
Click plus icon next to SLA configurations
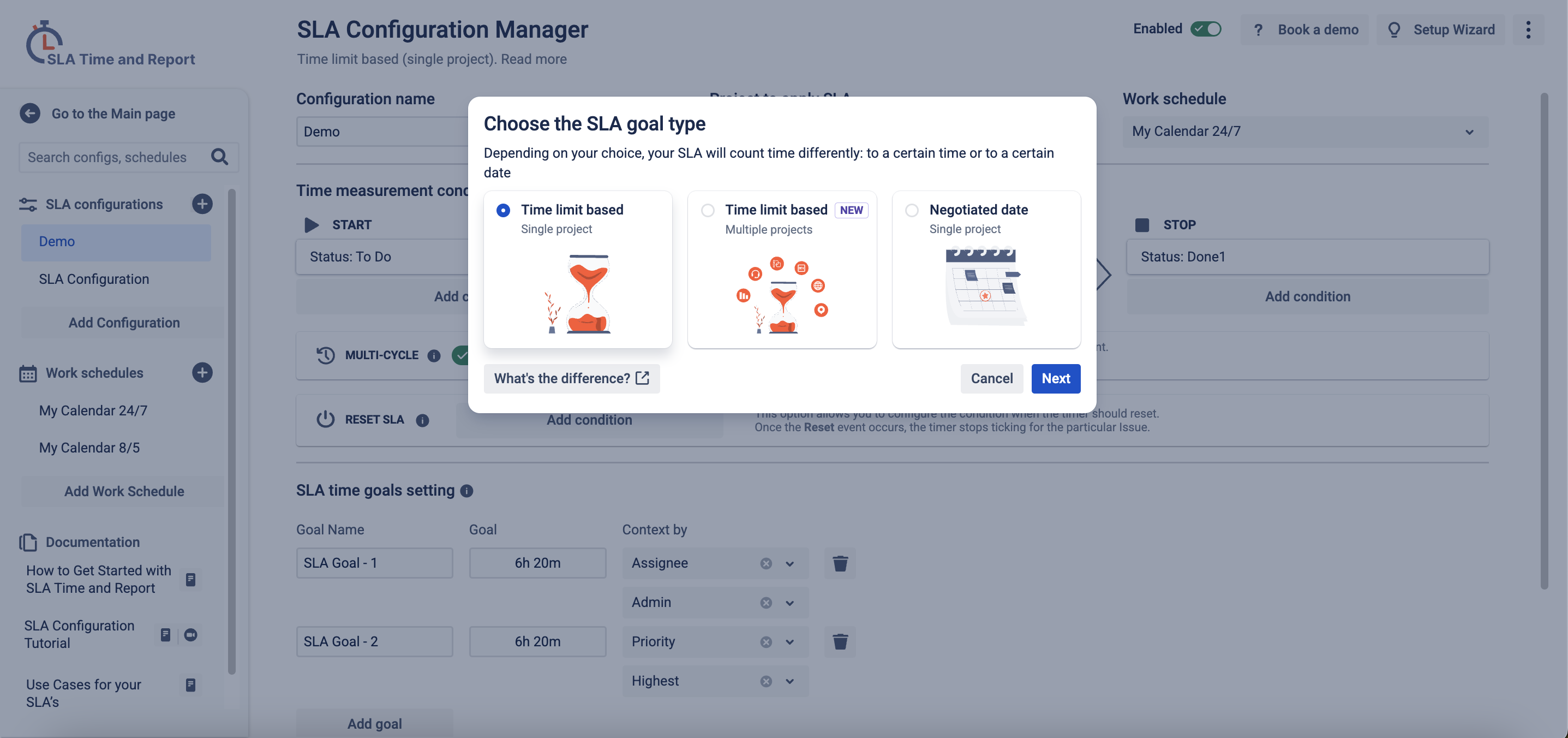[x=202, y=204]
